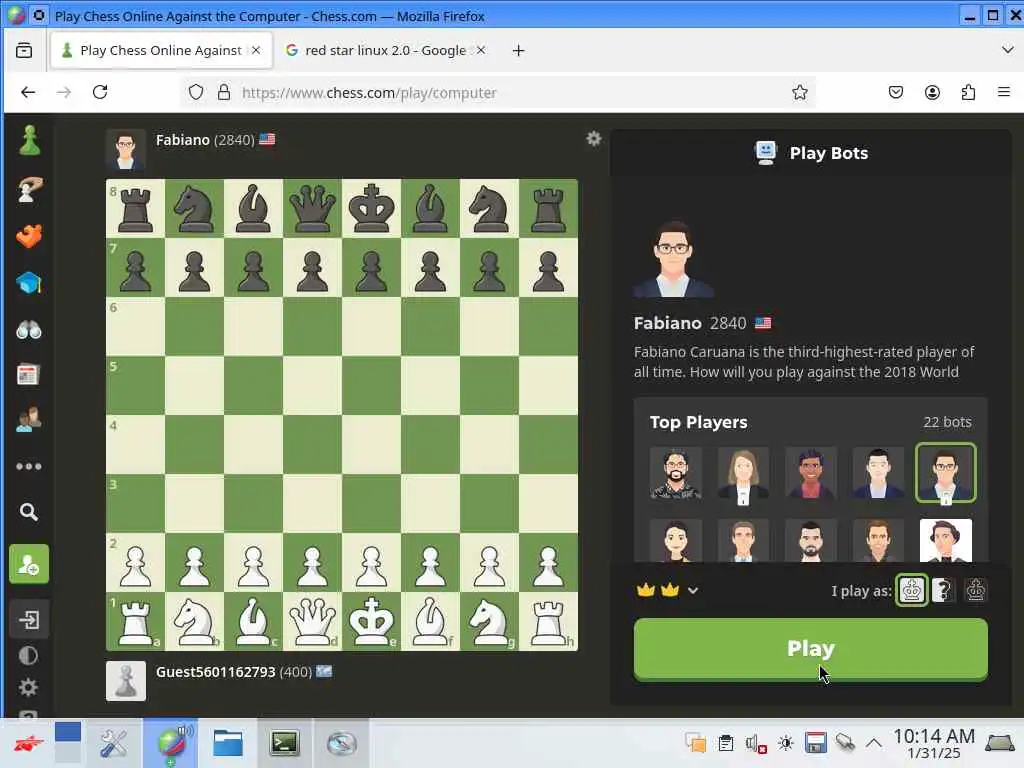Open the Watch binoculars icon

tap(29, 330)
